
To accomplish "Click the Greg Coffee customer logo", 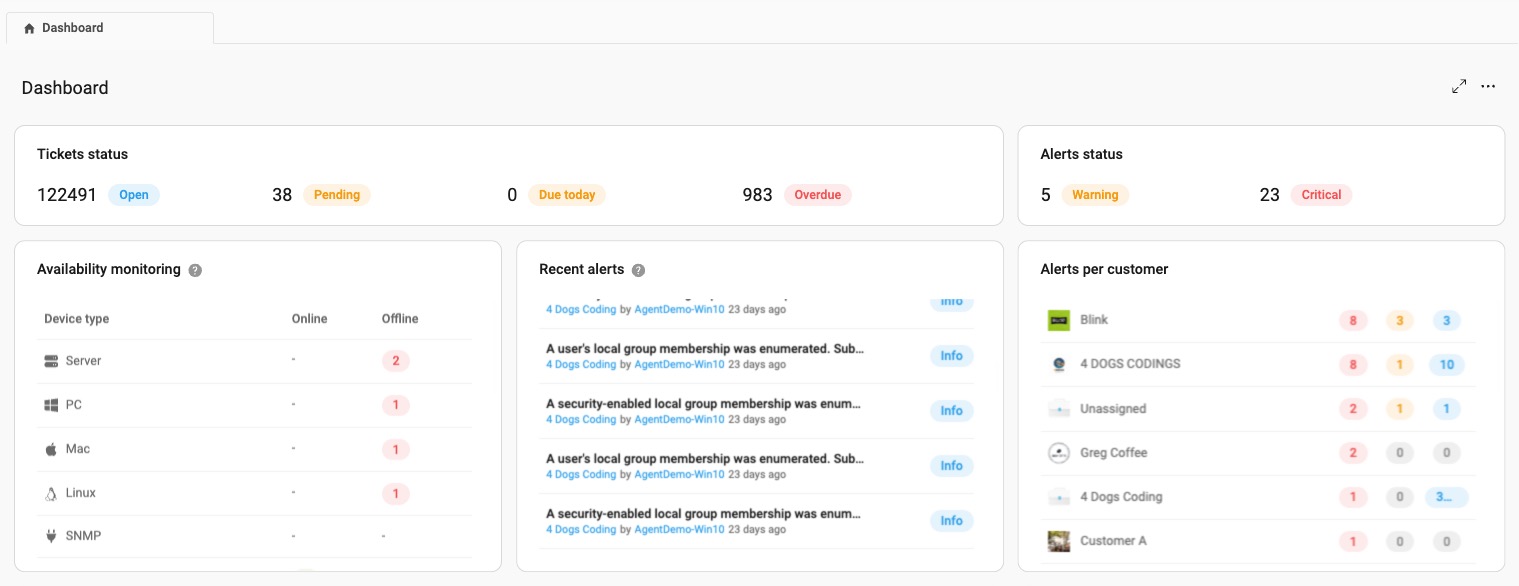I will pyautogui.click(x=1059, y=453).
